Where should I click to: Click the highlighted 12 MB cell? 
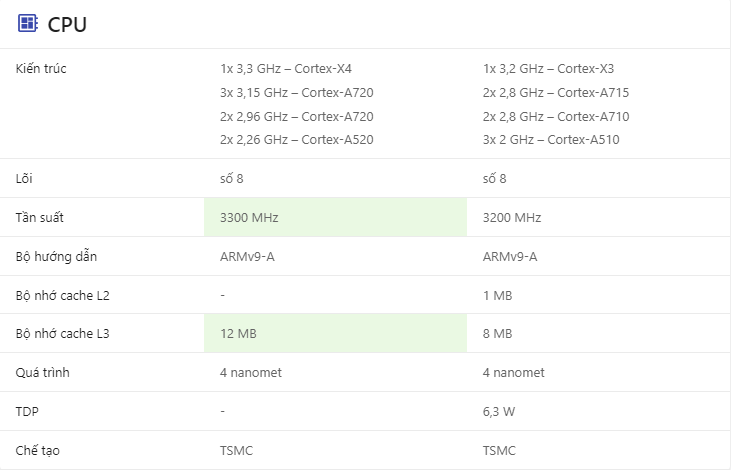coord(334,333)
